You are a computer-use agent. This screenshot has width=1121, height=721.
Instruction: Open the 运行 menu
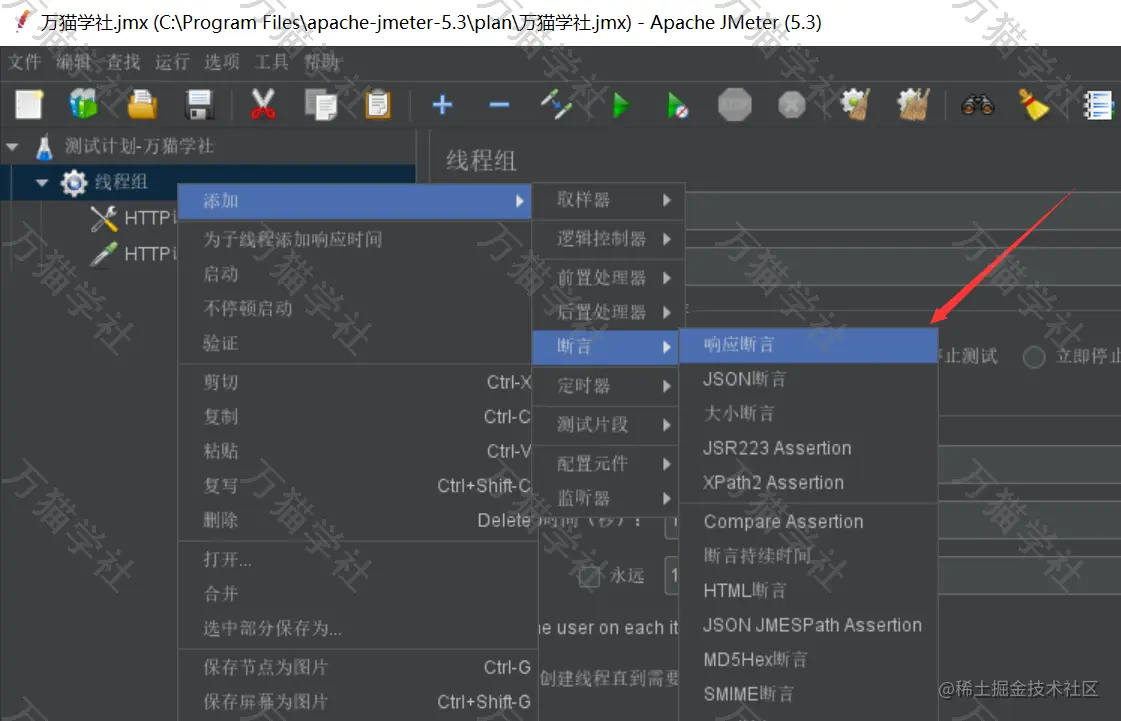[x=172, y=62]
